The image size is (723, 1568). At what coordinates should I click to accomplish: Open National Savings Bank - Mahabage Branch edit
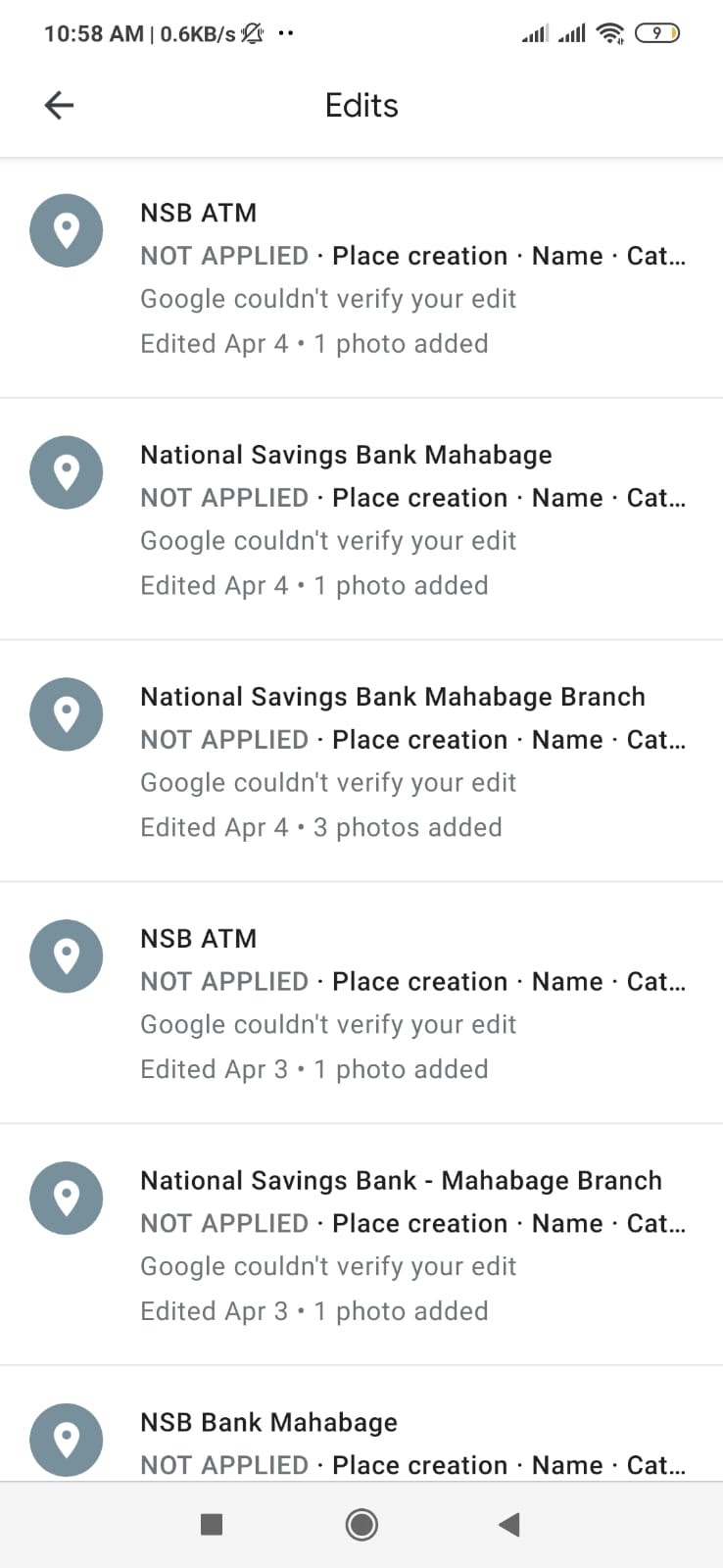[x=401, y=1181]
